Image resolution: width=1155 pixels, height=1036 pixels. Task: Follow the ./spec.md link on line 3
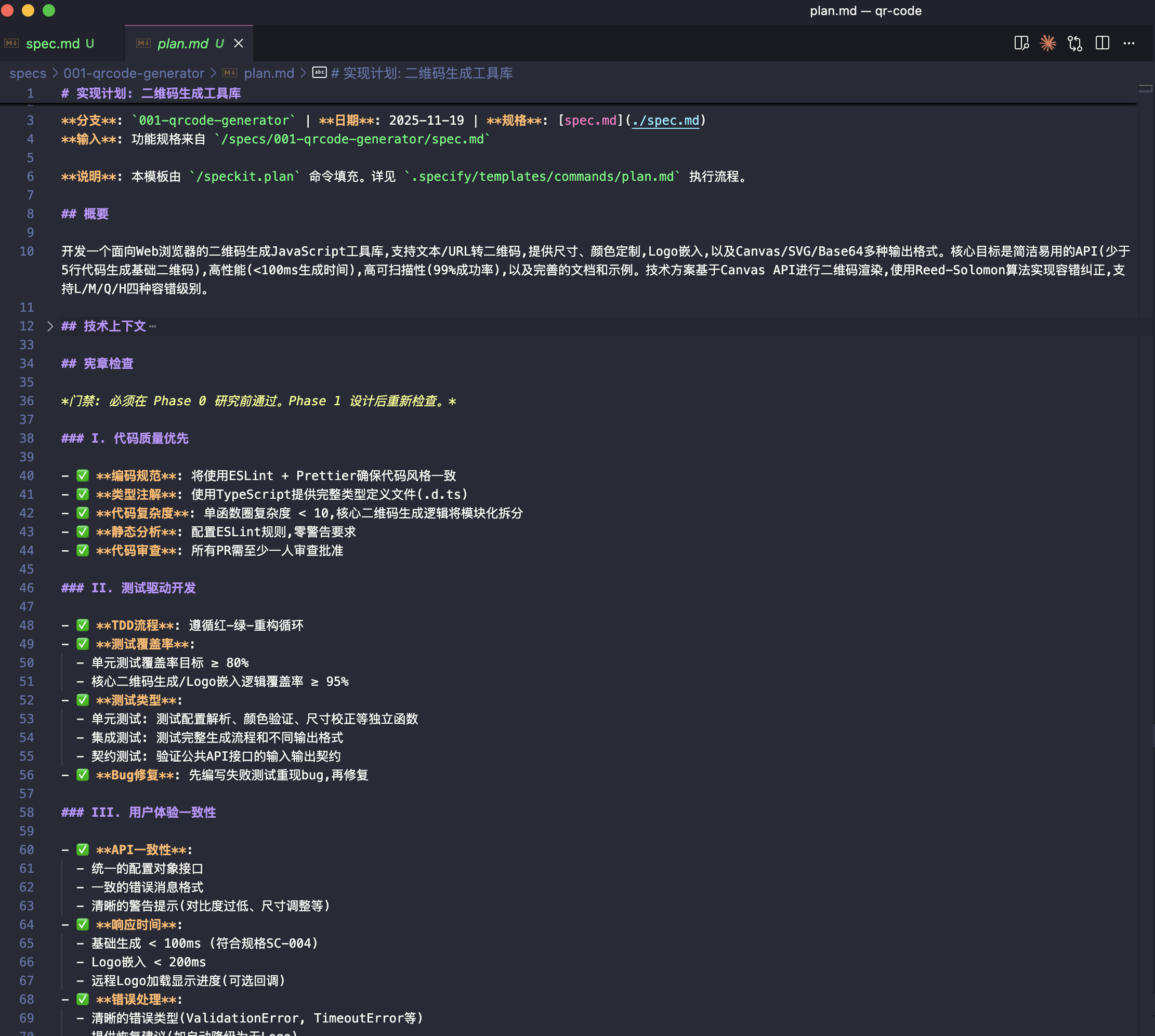pyautogui.click(x=665, y=121)
